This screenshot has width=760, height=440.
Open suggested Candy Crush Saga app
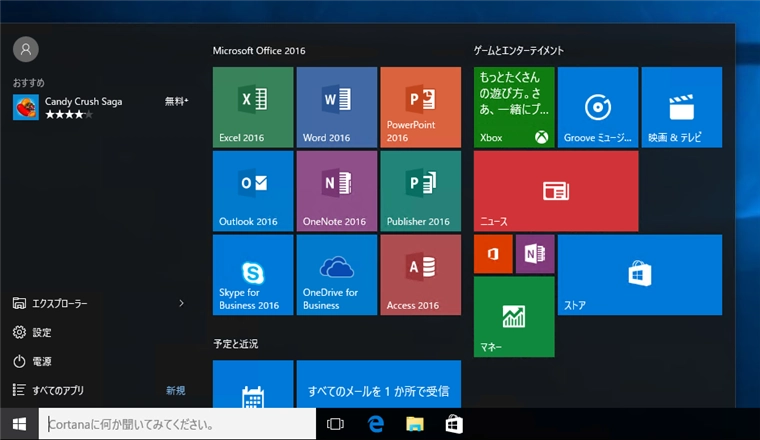[100, 107]
